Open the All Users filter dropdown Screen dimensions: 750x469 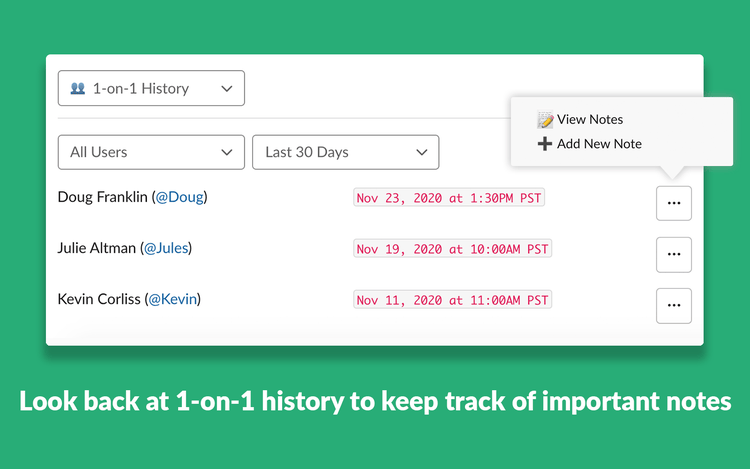151,152
